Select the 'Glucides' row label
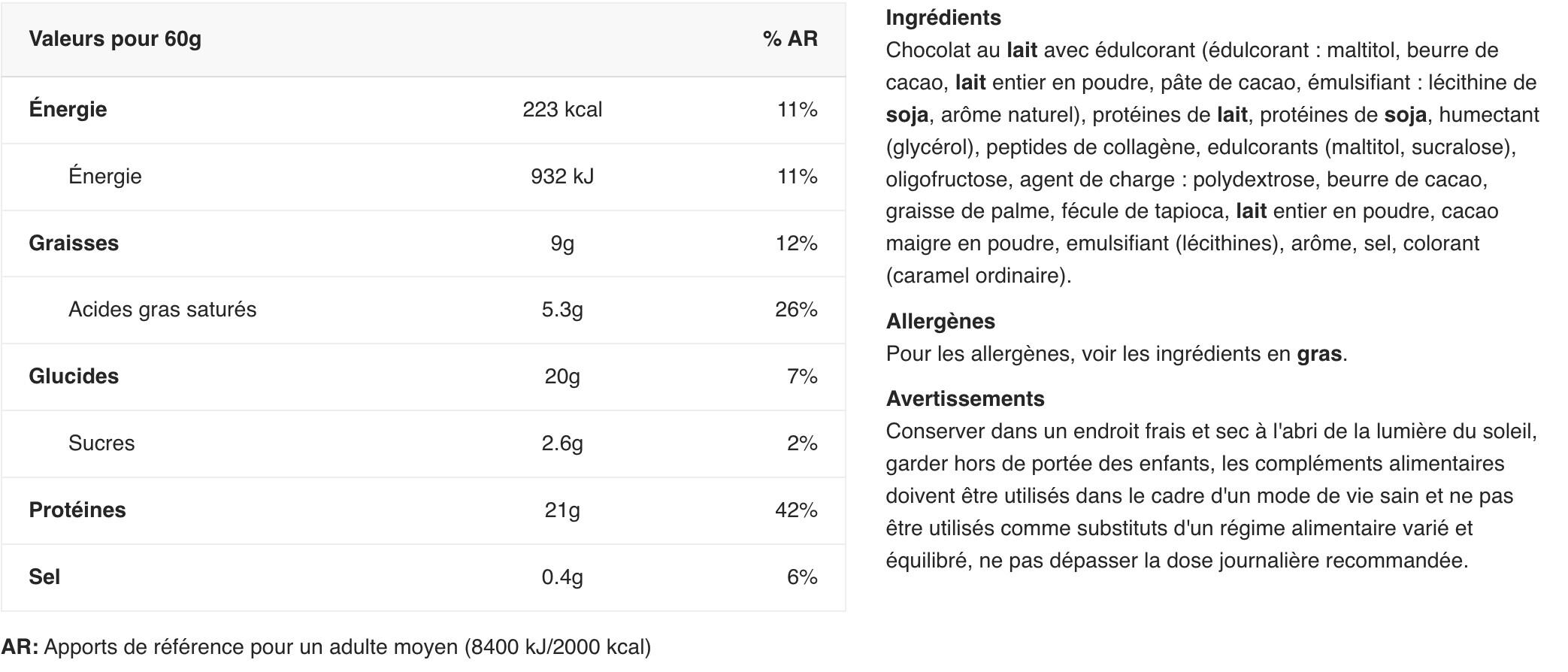The image size is (1568, 672). [x=74, y=377]
